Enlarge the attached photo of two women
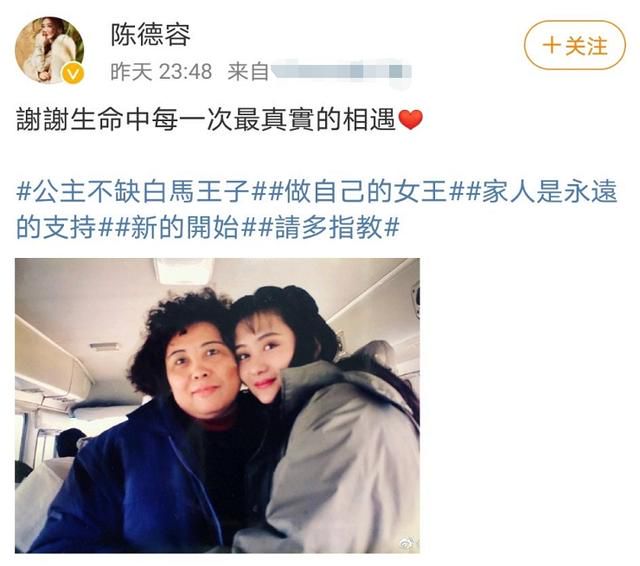The width and height of the screenshot is (640, 566). coord(218,406)
